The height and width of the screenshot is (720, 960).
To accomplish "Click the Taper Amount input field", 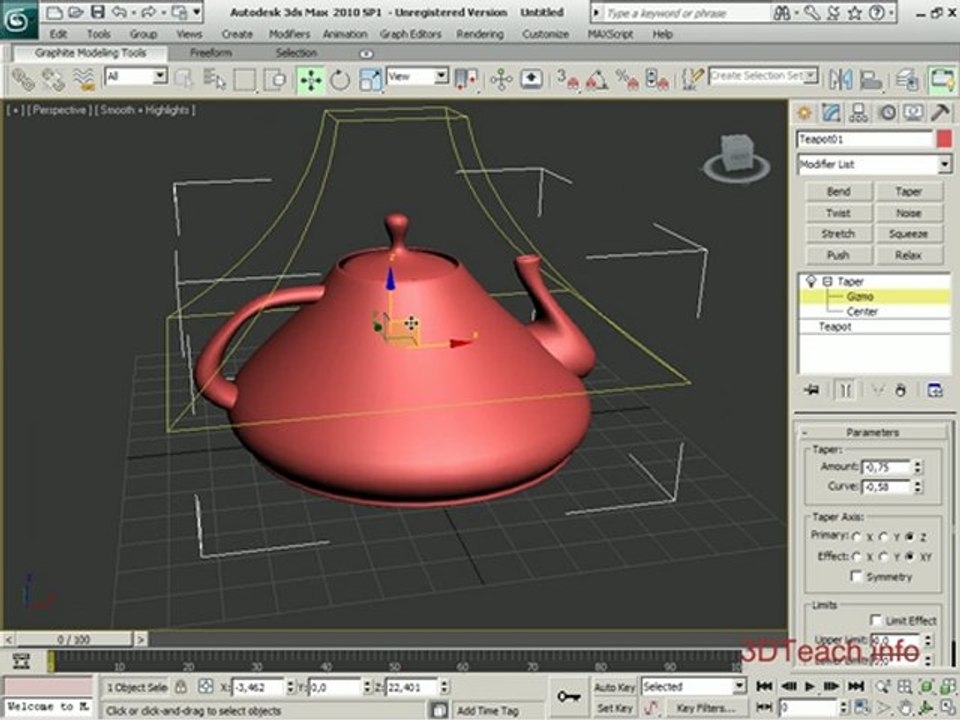I will 886,467.
